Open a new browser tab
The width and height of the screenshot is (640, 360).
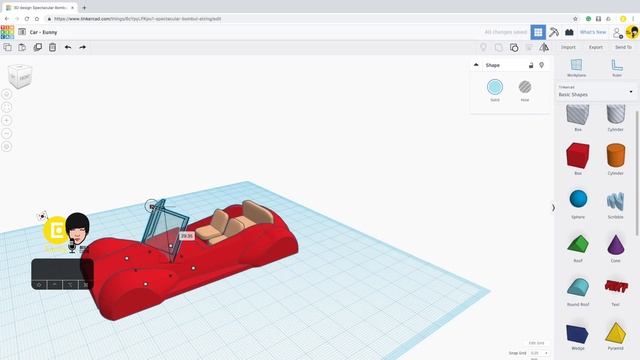[x=84, y=7]
